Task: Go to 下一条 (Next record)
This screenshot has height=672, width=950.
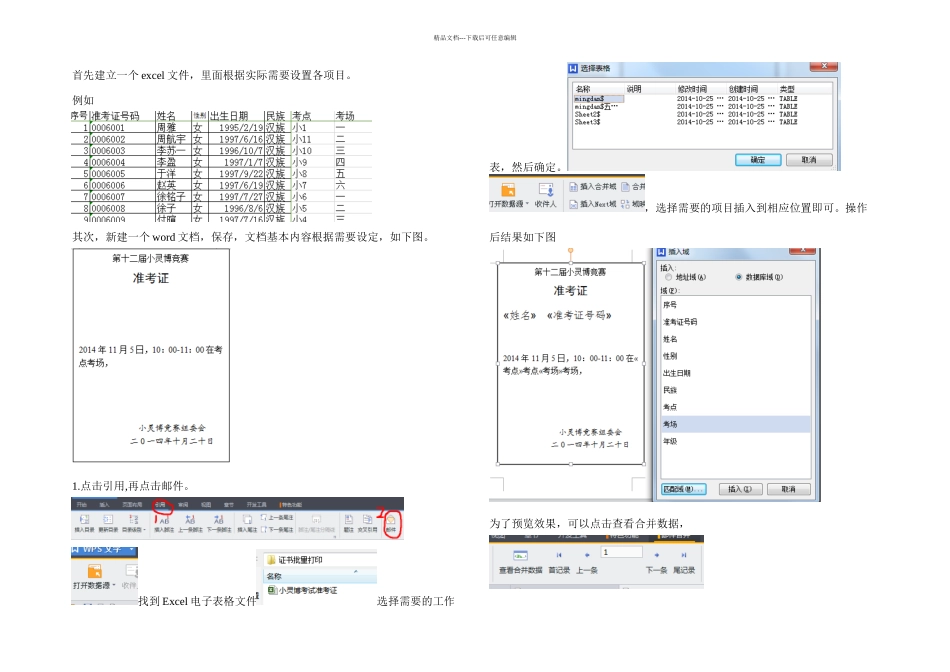Action: (x=657, y=562)
